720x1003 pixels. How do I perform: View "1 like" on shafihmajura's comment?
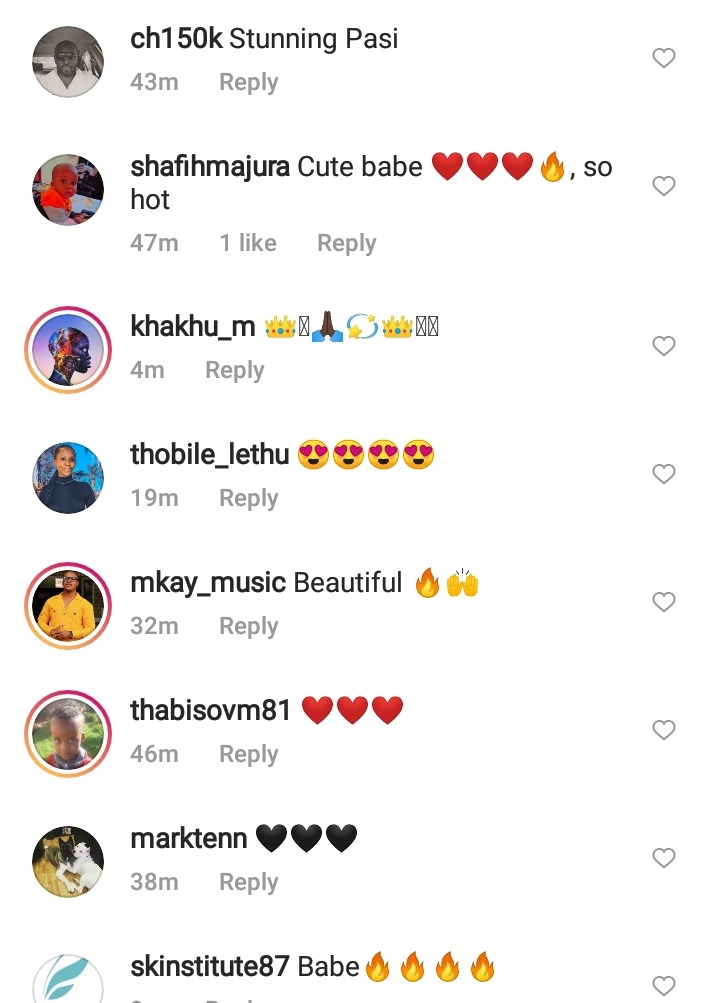pos(248,243)
